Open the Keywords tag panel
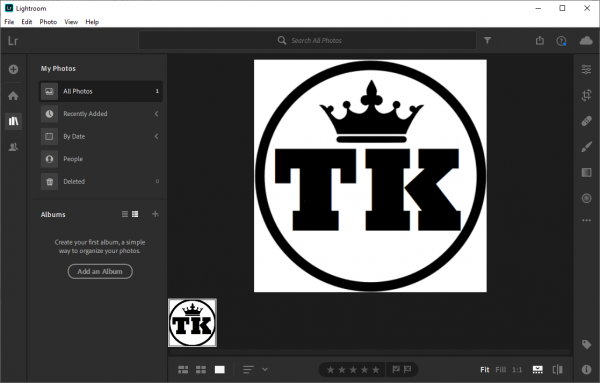The width and height of the screenshot is (600, 383). tap(586, 344)
